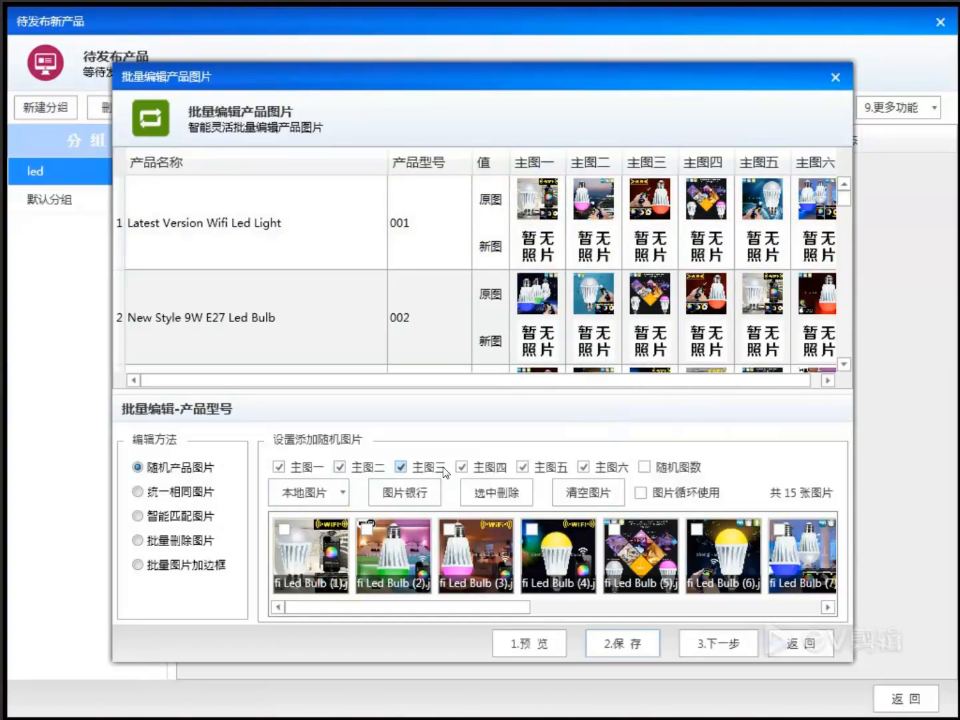
Task: Select 智能匹配图片 radio option
Action: (174, 516)
